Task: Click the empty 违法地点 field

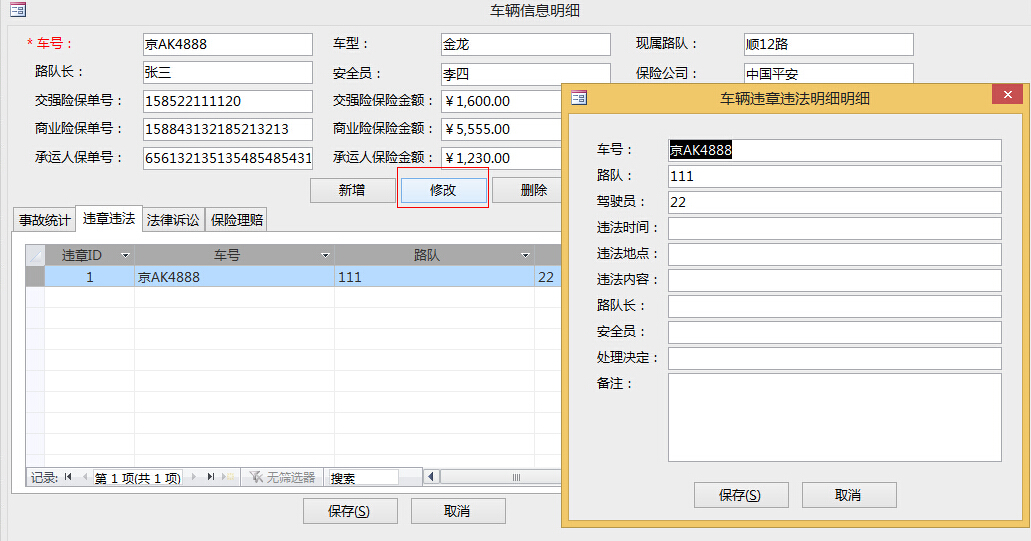Action: 834,254
